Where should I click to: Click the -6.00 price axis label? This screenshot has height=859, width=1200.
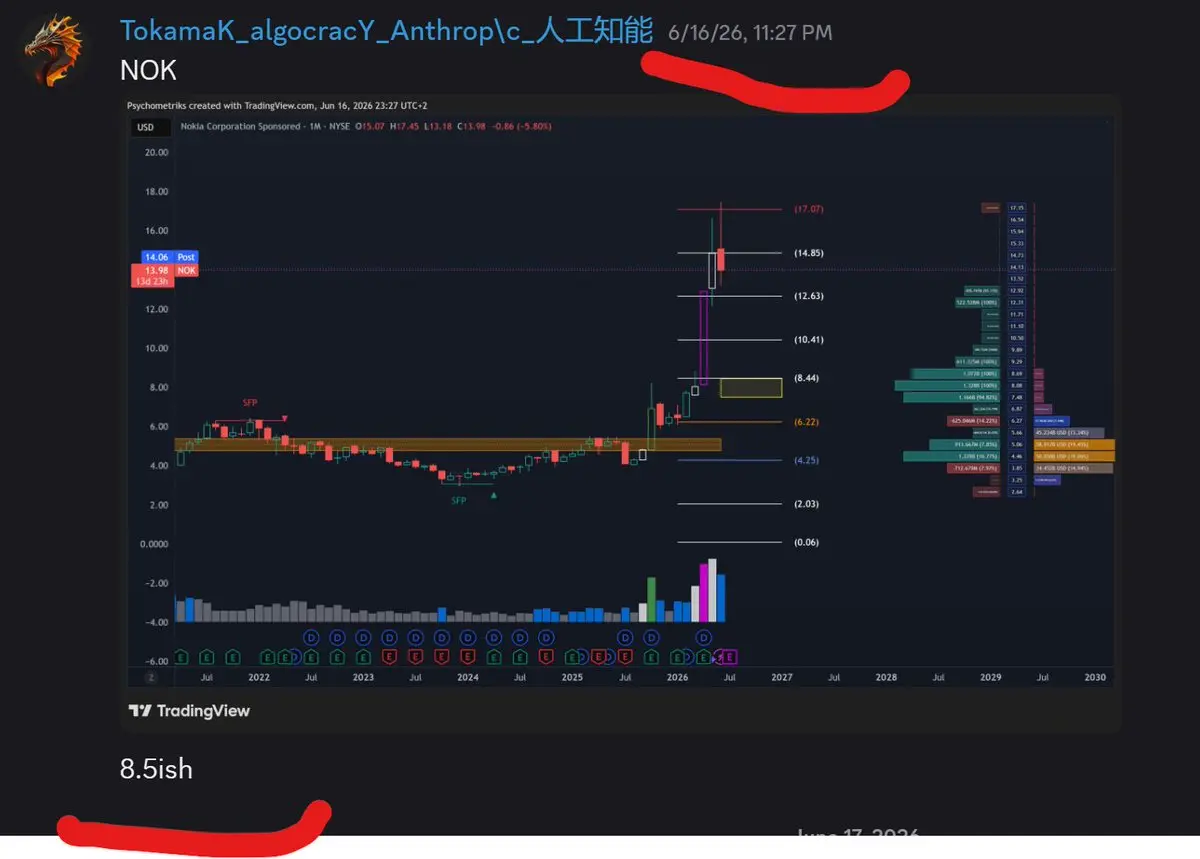click(155, 661)
